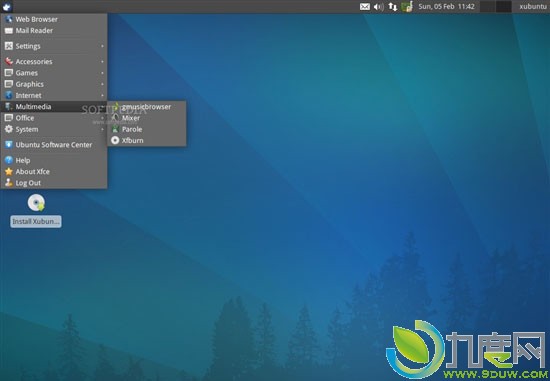Select the Install Xubun... desktop label
This screenshot has width=550, height=381.
coord(36,221)
